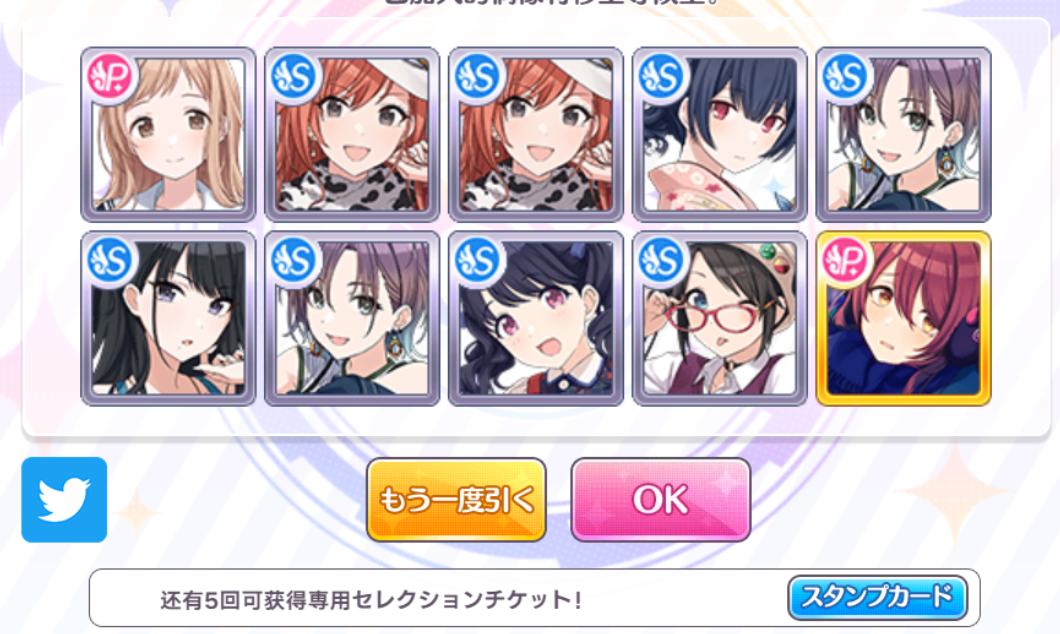Viewport: 1060px width, 634px height.
Task: Click the first orange-haired girl in cow print
Action: tap(352, 135)
